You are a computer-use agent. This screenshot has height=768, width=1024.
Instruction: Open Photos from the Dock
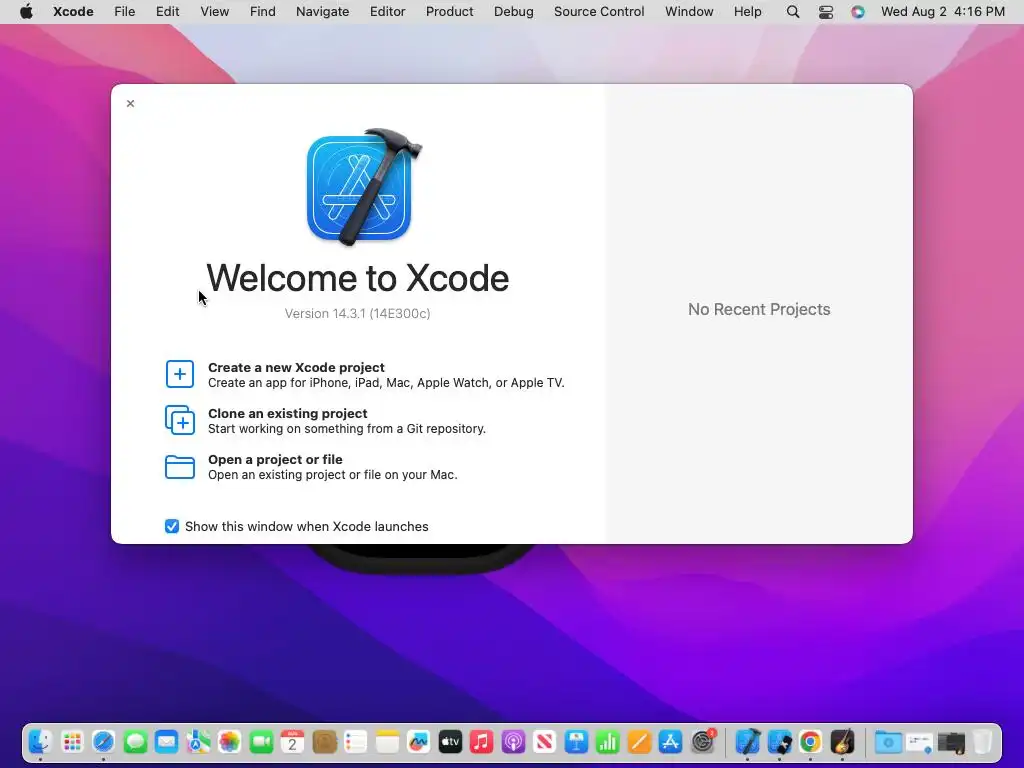pos(230,742)
